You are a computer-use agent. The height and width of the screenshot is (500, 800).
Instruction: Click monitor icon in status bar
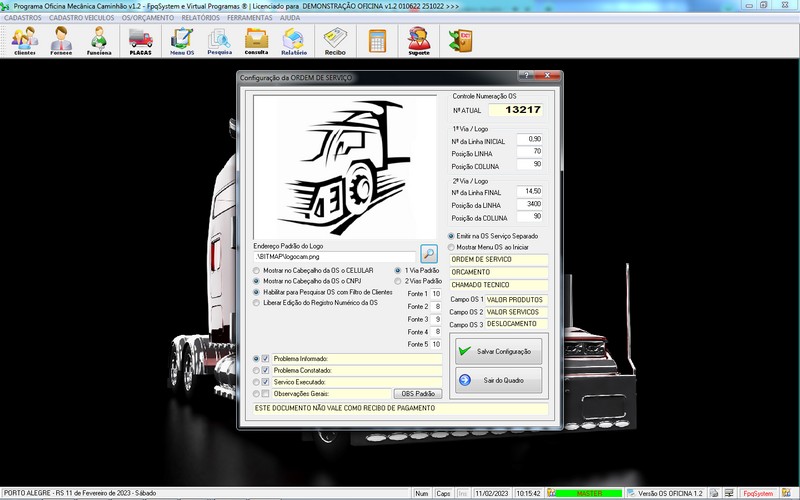[730, 493]
